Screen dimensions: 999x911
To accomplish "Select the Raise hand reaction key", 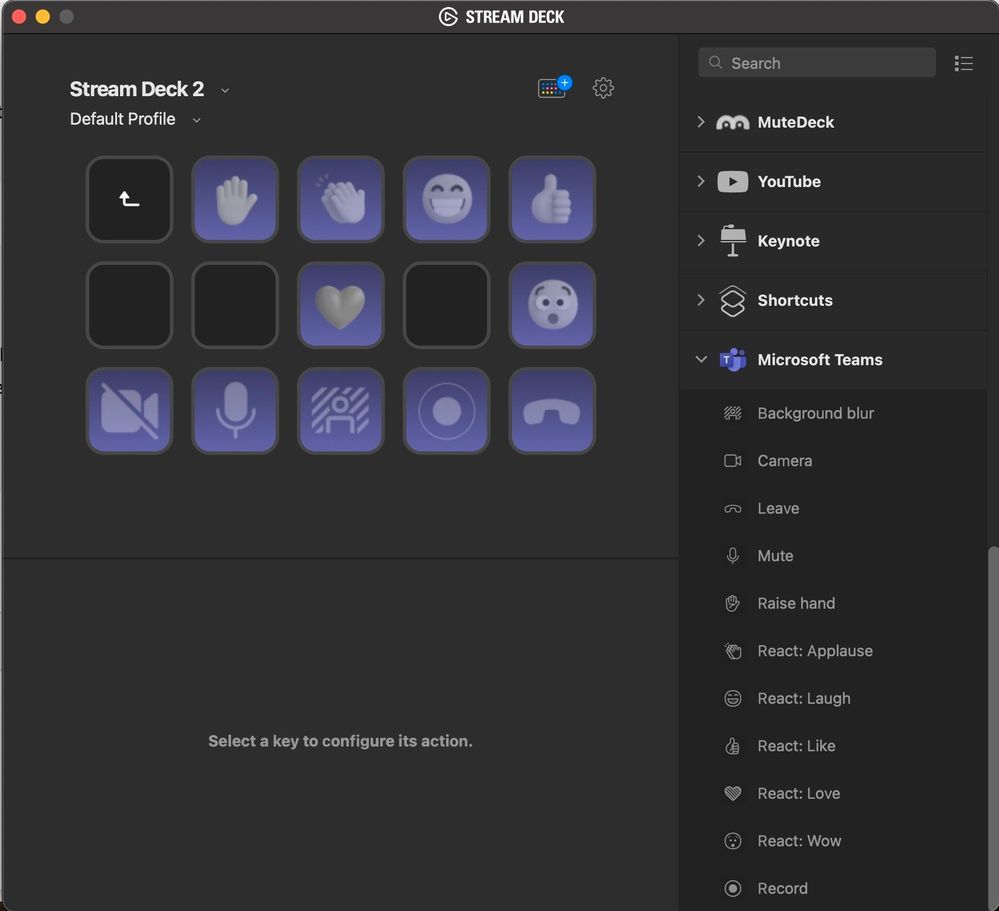I will (234, 199).
